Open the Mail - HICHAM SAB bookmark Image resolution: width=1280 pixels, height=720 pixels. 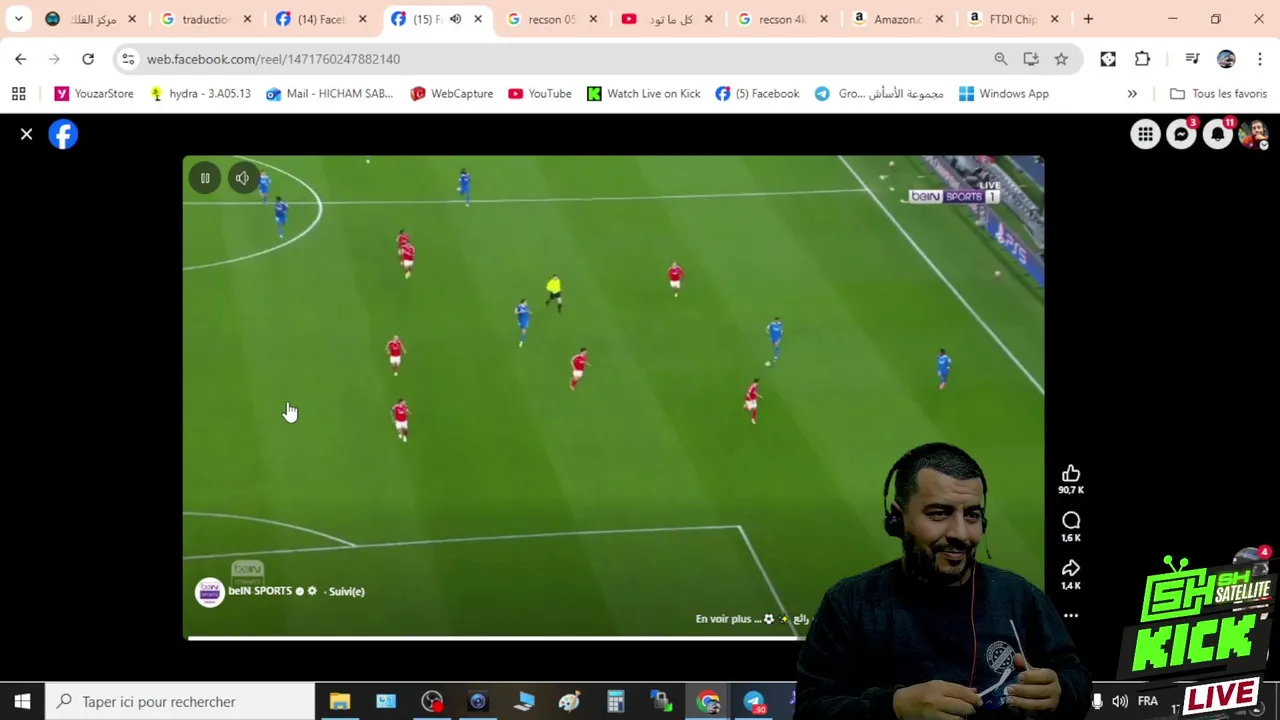click(x=330, y=94)
